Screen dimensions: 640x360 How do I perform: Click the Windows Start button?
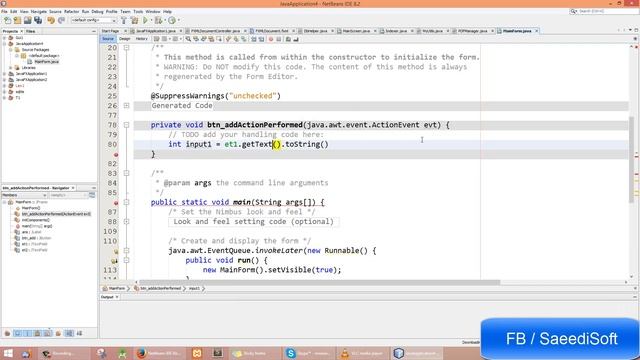pyautogui.click(x=8, y=353)
